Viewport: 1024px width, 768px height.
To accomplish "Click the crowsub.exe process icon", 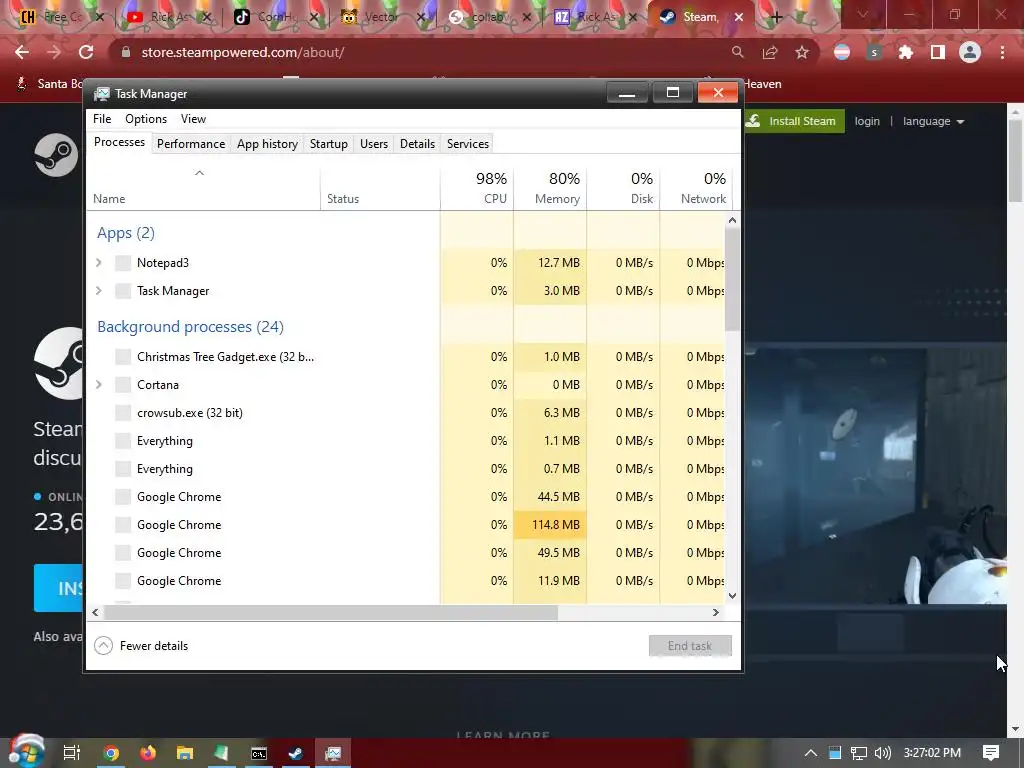I will 123,413.
